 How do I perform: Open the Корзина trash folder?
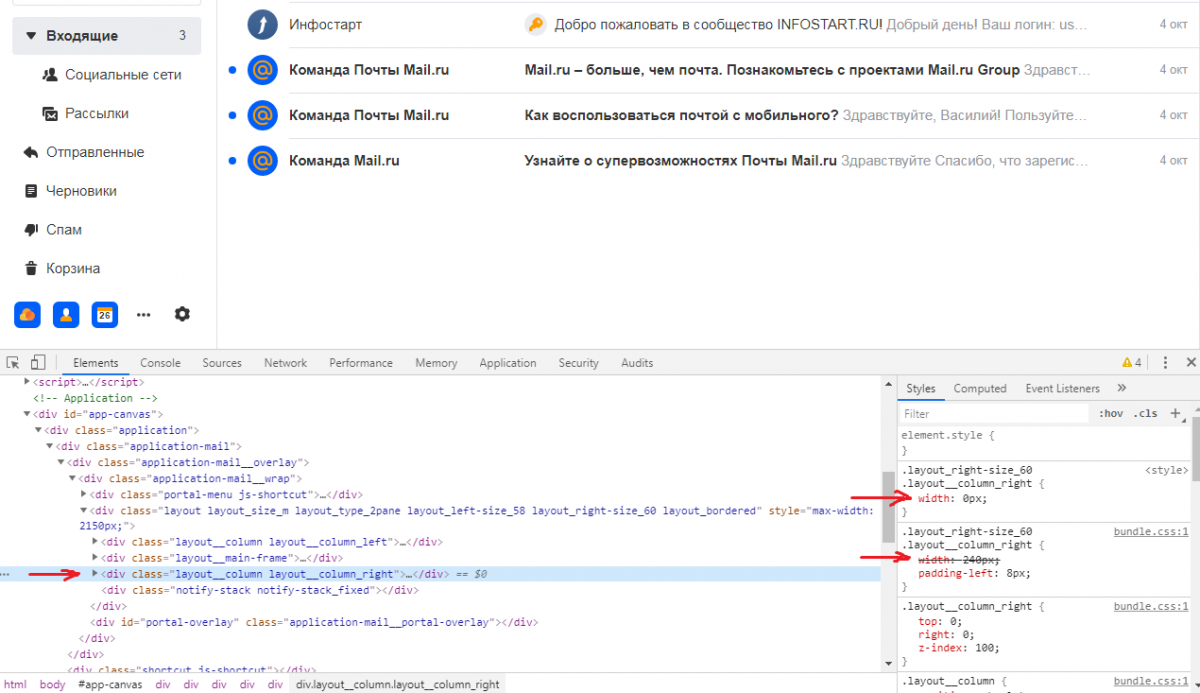click(x=73, y=269)
